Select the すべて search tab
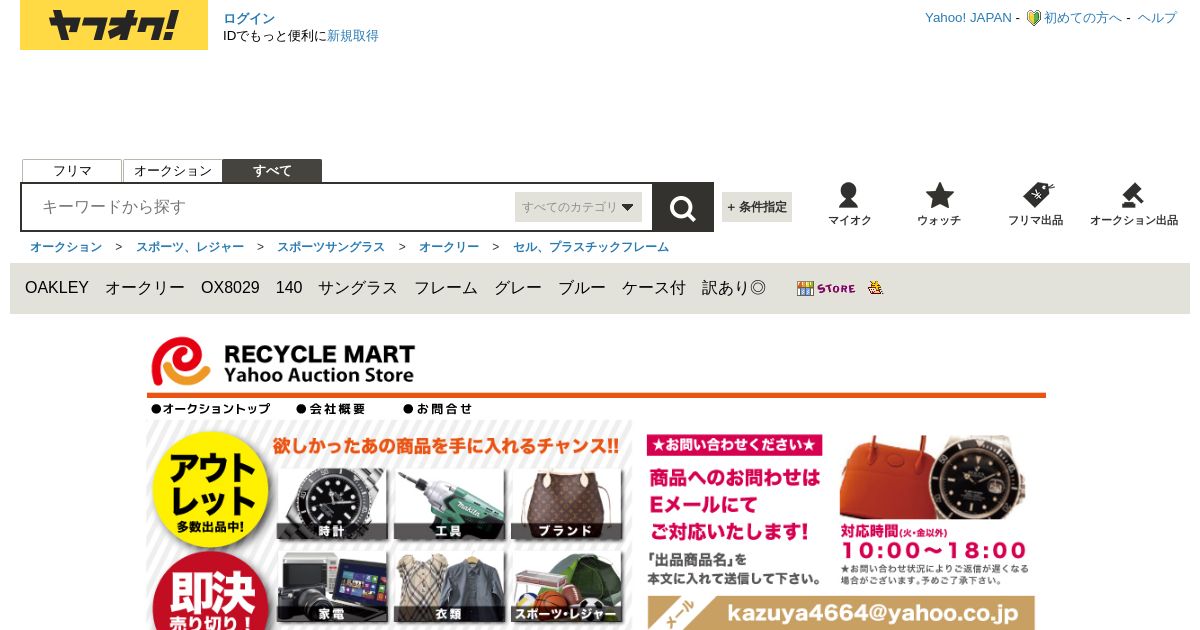1200x630 pixels. pyautogui.click(x=272, y=171)
